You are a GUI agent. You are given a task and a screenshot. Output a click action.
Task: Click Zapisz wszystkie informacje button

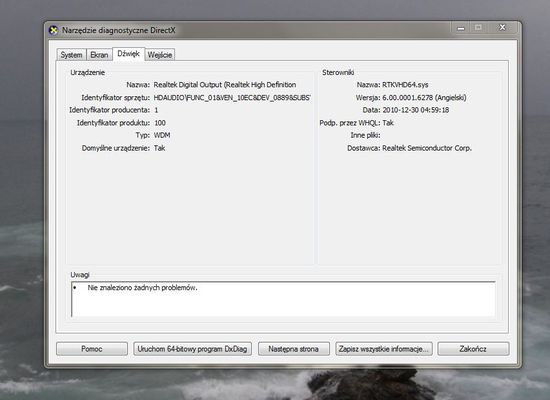pos(384,349)
